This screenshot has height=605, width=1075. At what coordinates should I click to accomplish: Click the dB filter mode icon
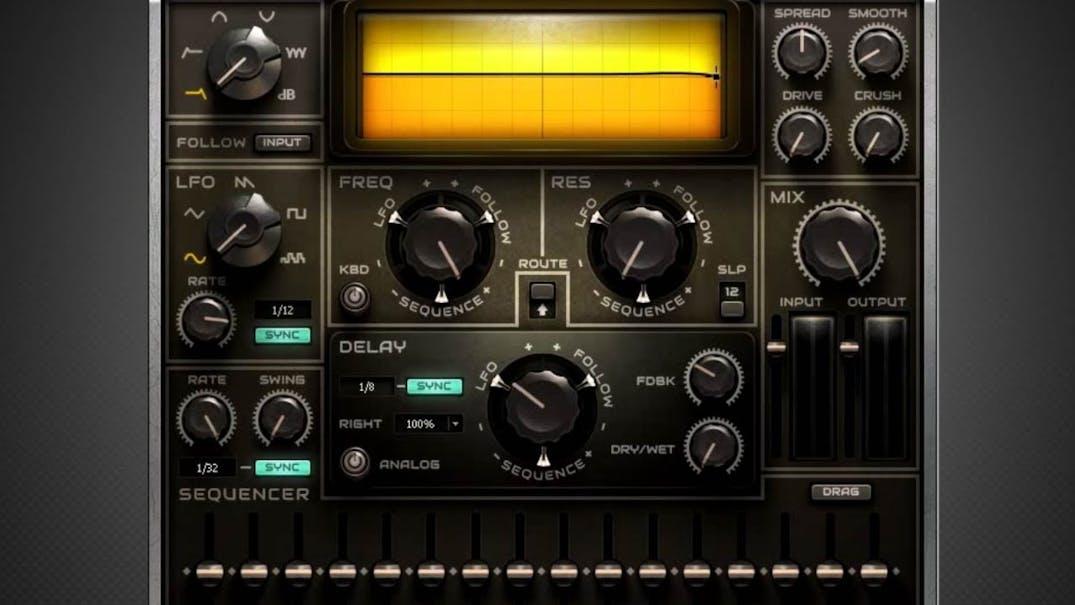click(287, 93)
